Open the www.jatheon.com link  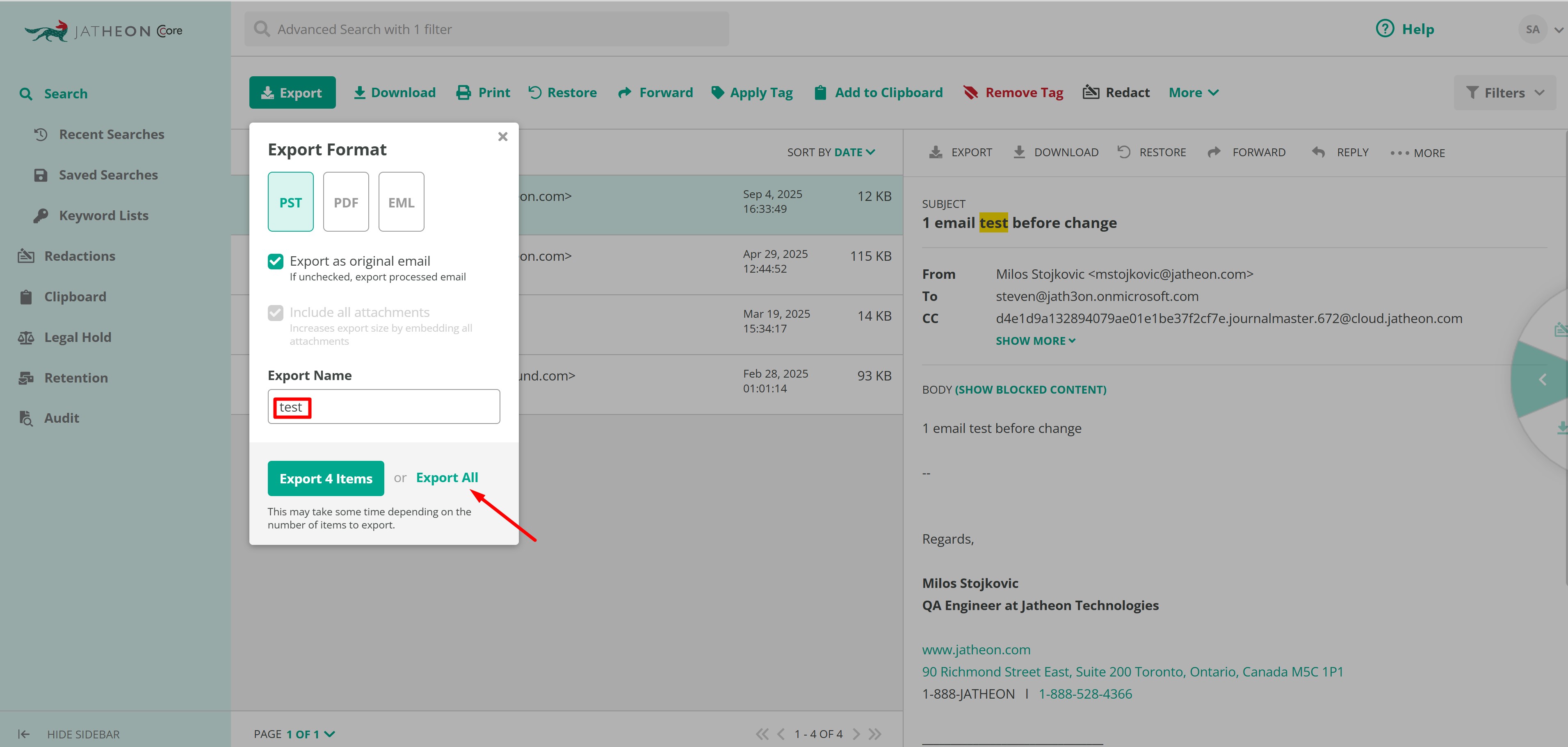[x=976, y=650]
